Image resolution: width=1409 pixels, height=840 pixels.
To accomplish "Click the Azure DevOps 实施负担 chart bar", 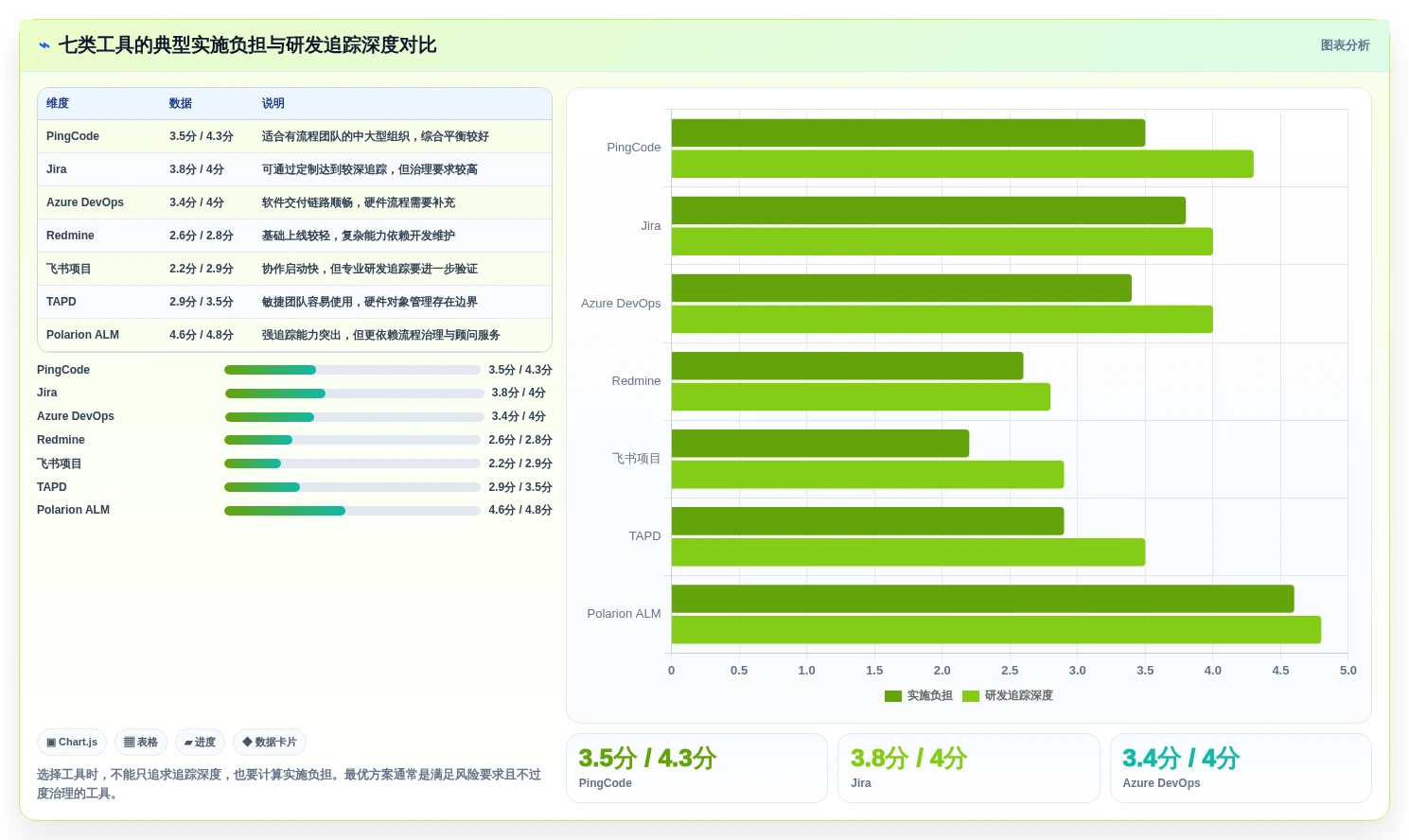I will point(902,289).
